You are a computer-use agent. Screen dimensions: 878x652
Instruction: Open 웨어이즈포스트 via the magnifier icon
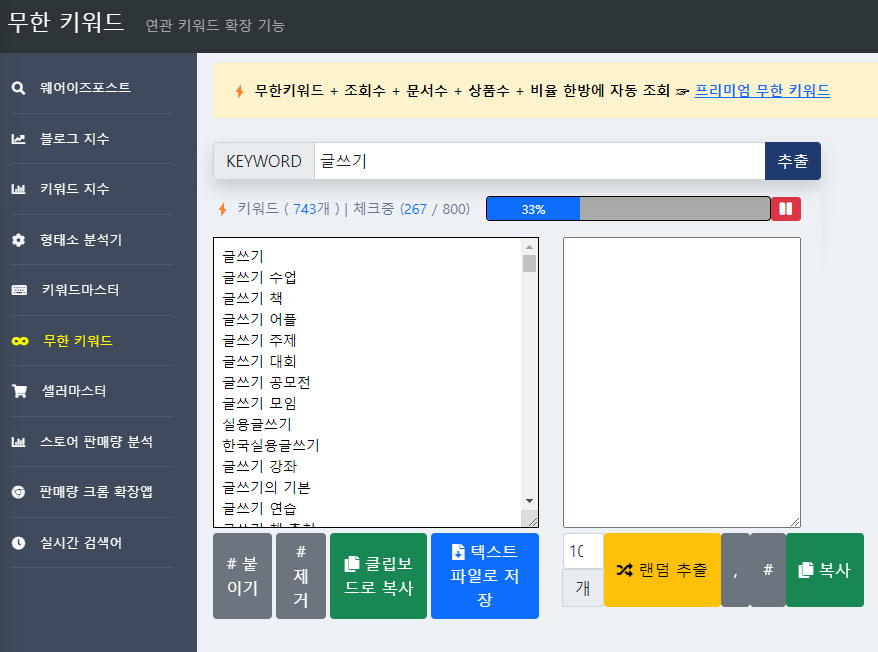click(18, 88)
